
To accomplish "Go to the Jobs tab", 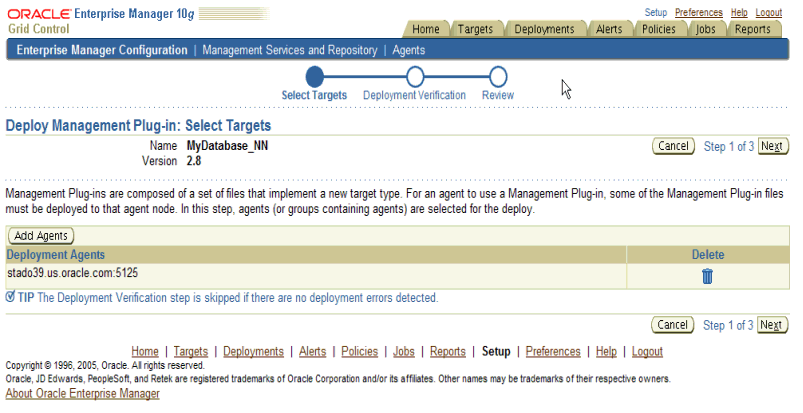I will pyautogui.click(x=706, y=29).
